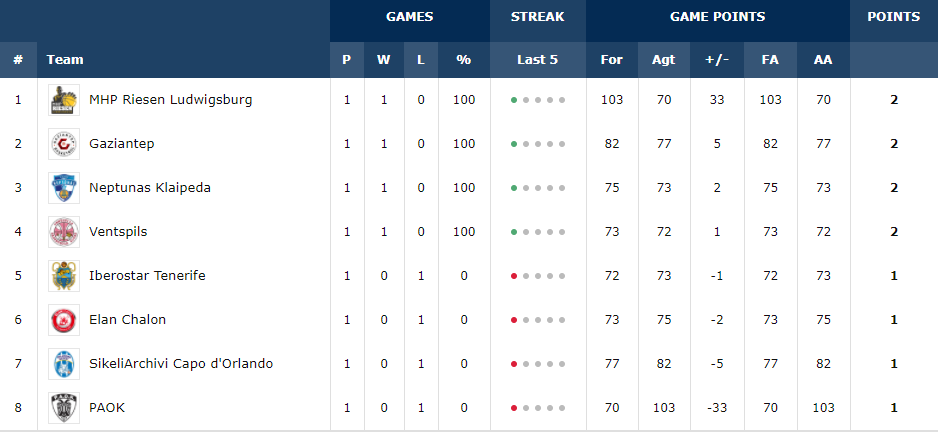
Task: Sort standings by For column header
Action: [612, 60]
